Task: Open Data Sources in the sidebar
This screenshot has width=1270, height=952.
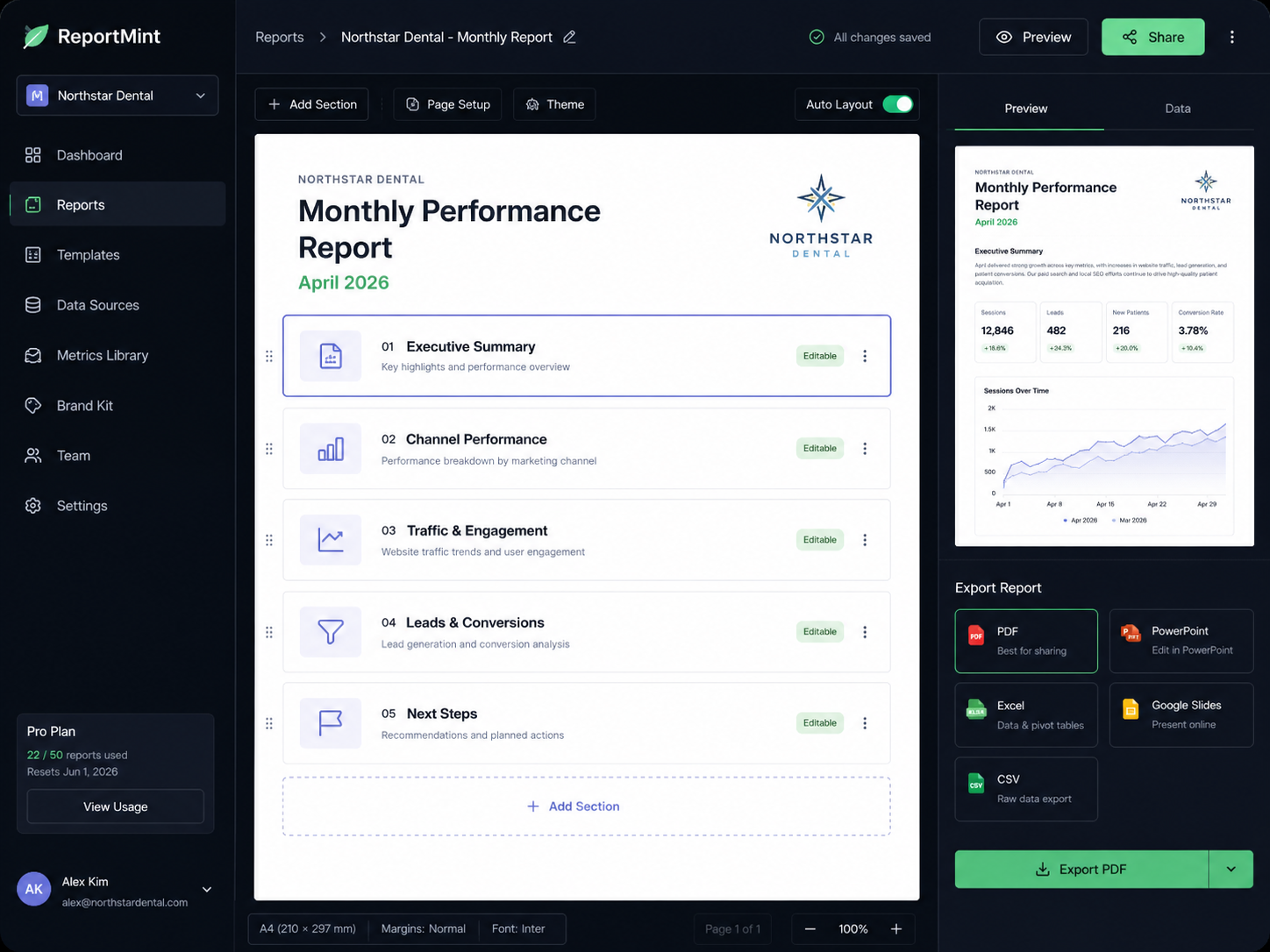Action: [118, 305]
